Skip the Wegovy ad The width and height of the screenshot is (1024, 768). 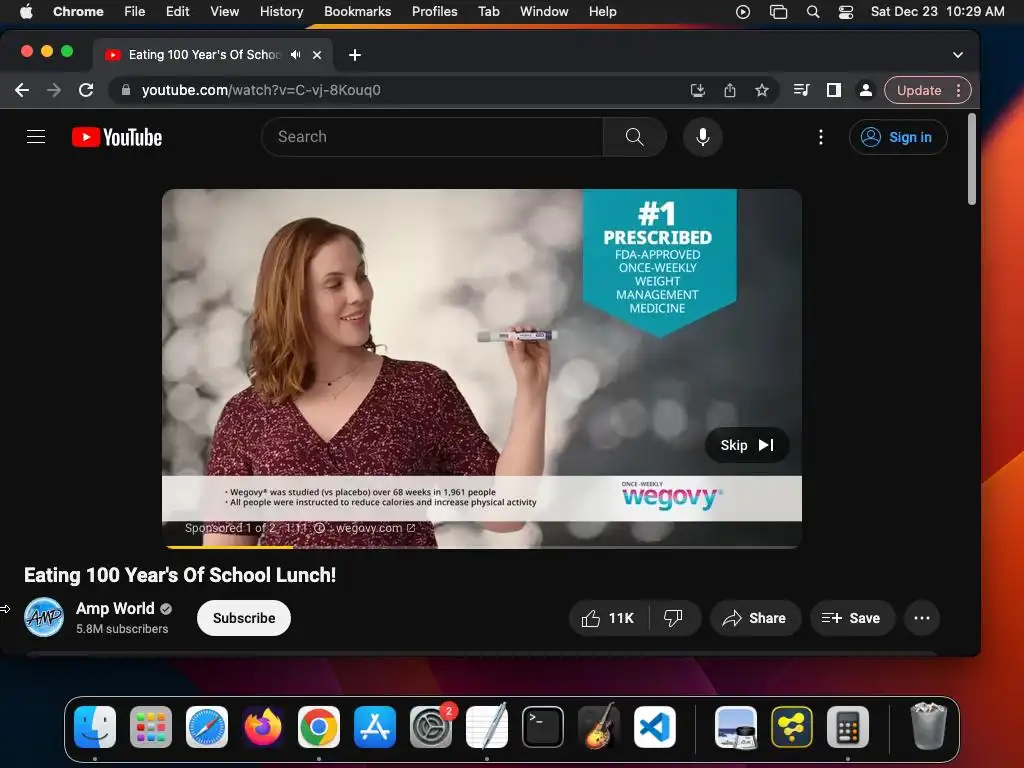(x=747, y=445)
